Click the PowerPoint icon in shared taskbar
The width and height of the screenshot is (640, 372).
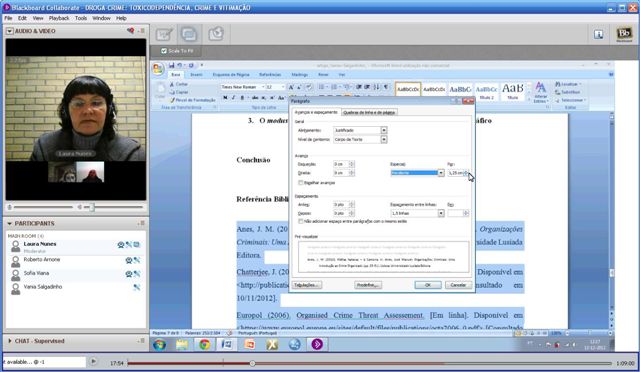coord(249,345)
